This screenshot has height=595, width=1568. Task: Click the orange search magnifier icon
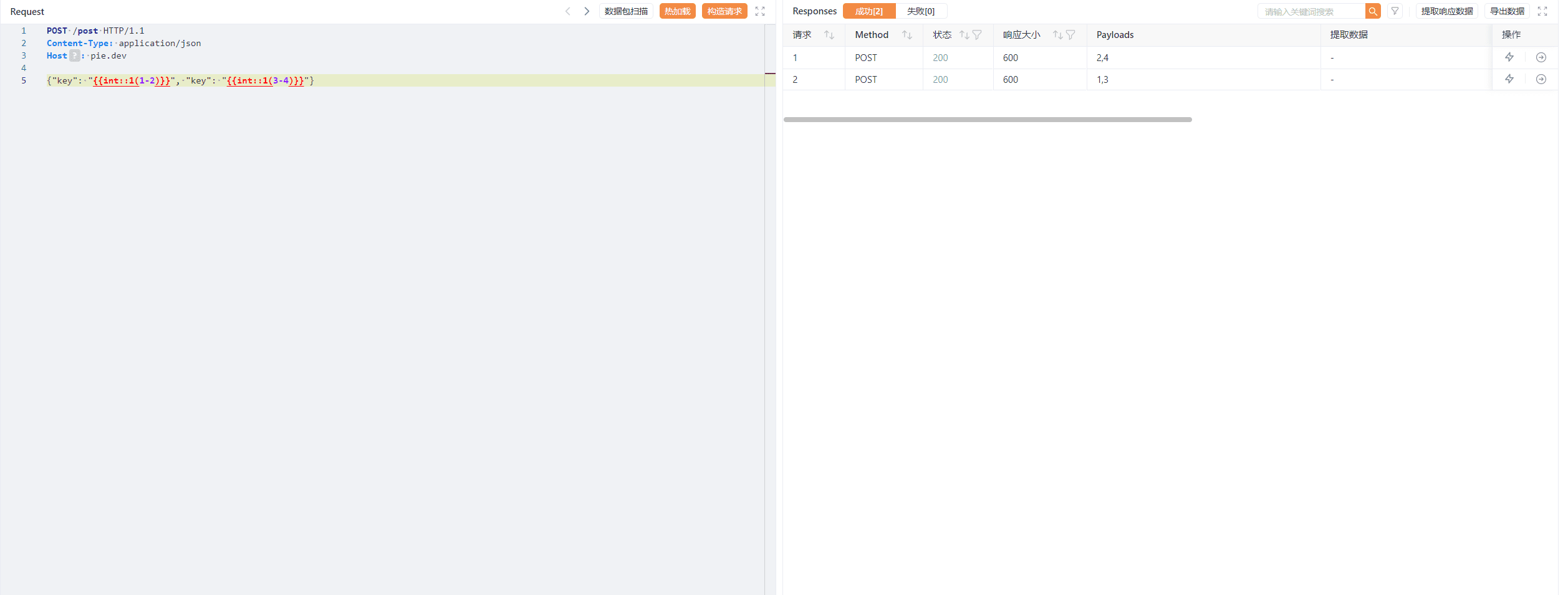coord(1373,11)
